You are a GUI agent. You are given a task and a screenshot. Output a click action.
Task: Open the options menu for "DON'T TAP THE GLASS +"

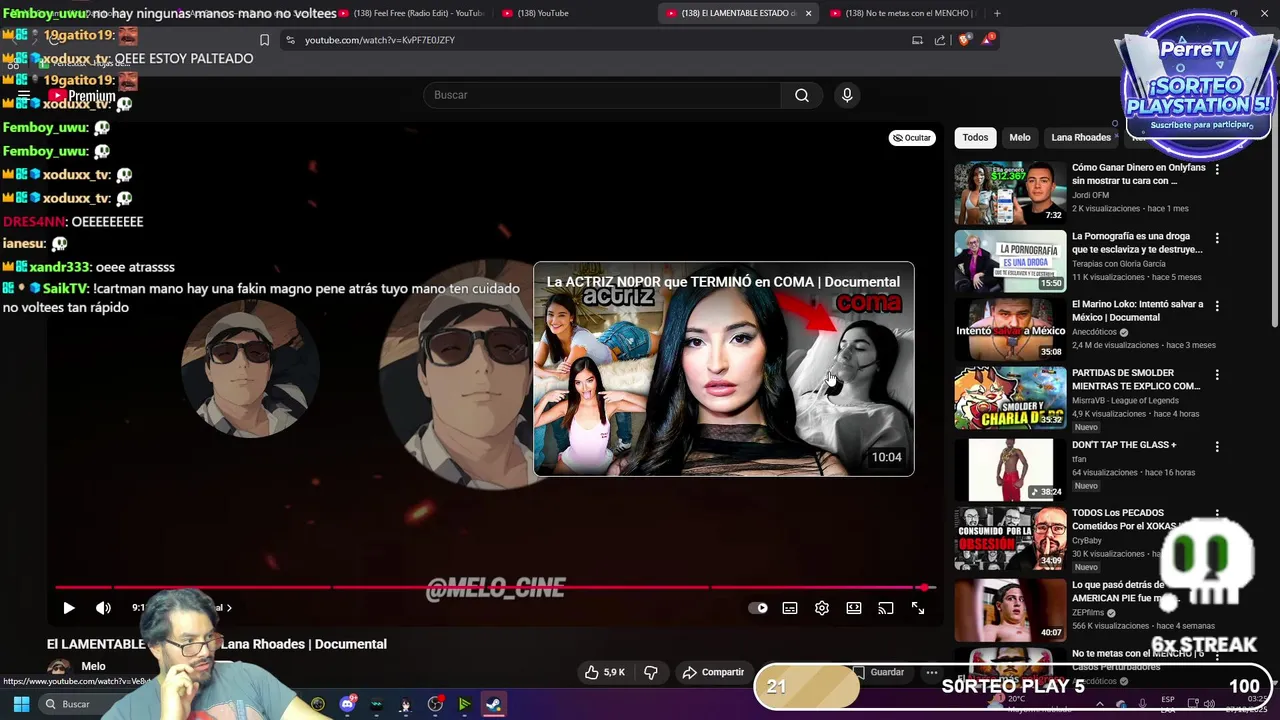tap(1217, 447)
